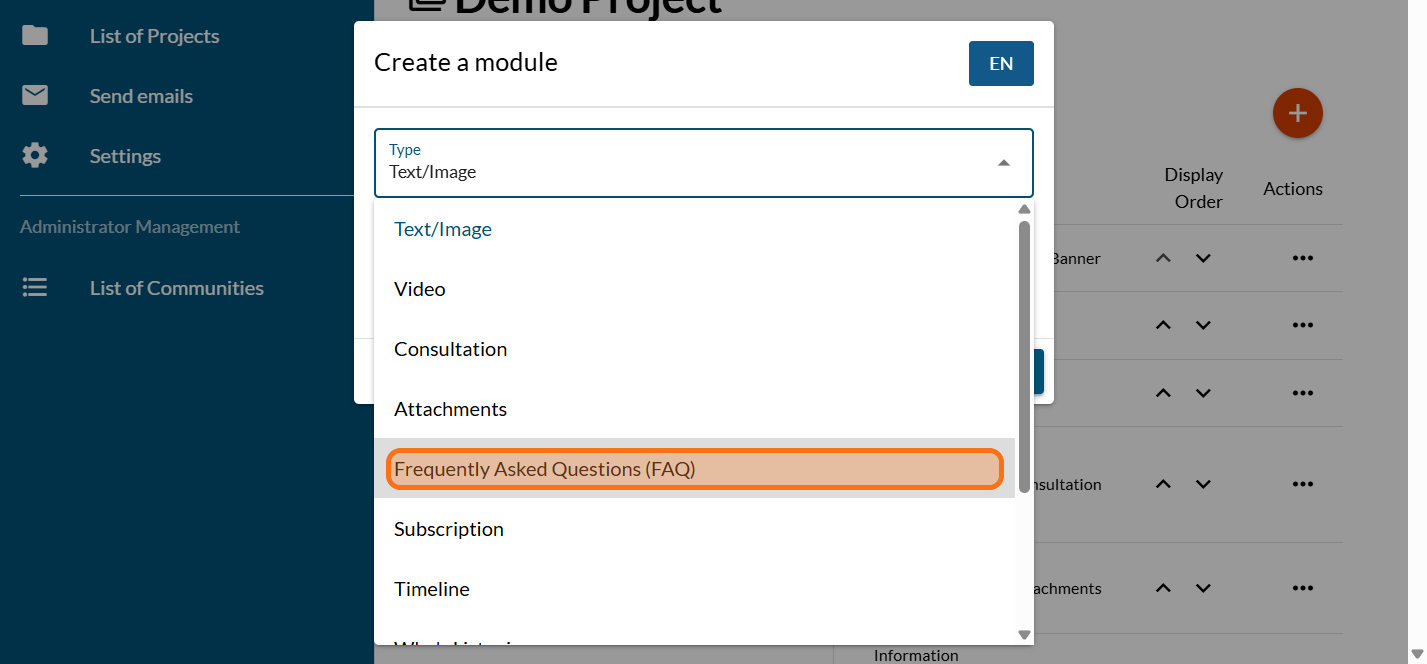The image size is (1427, 664).
Task: Click the envelope icon for Send emails
Action: point(35,96)
